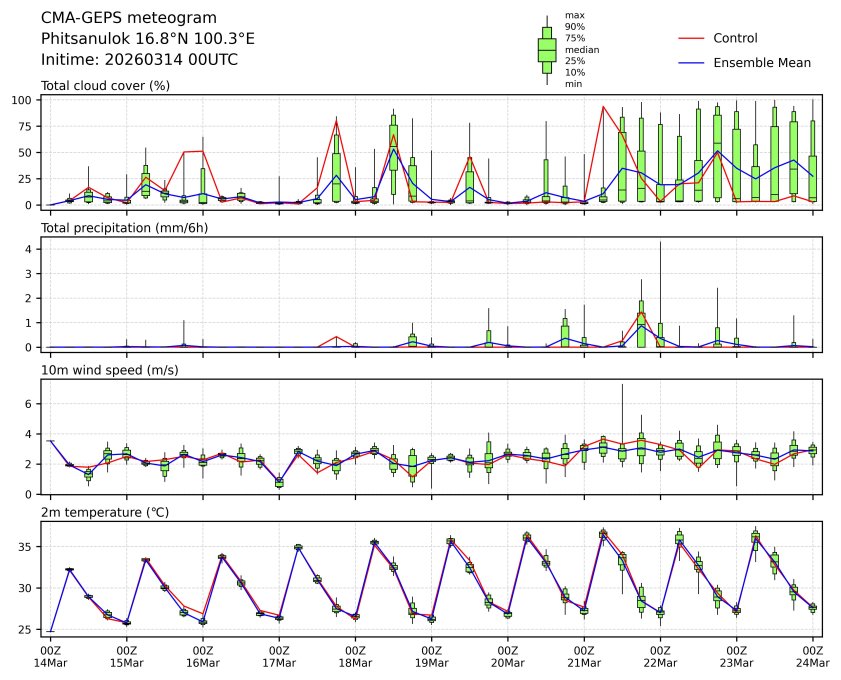
Task: Select the 'Ensemble Mean' legend label
Action: point(761,62)
